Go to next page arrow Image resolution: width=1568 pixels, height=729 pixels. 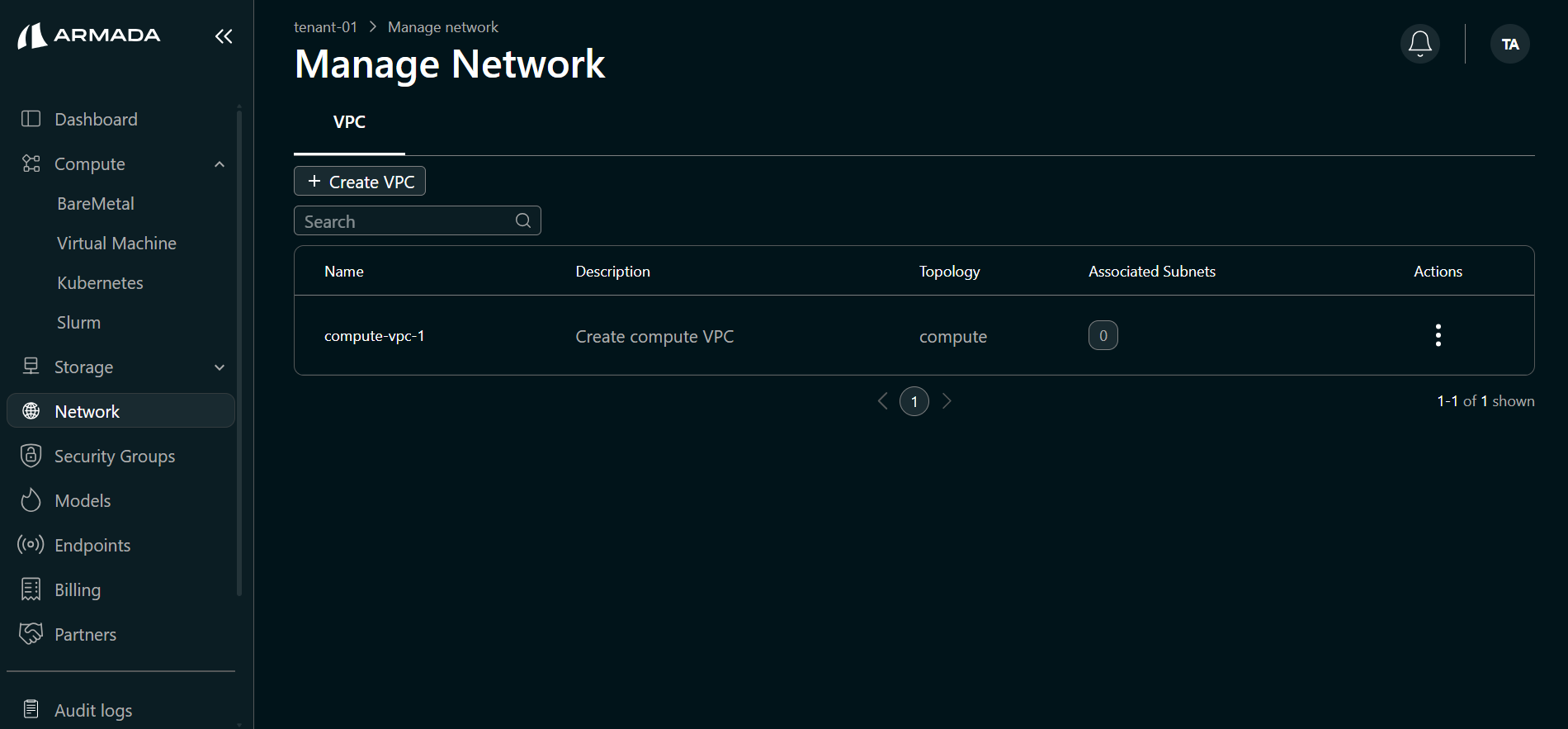[947, 401]
